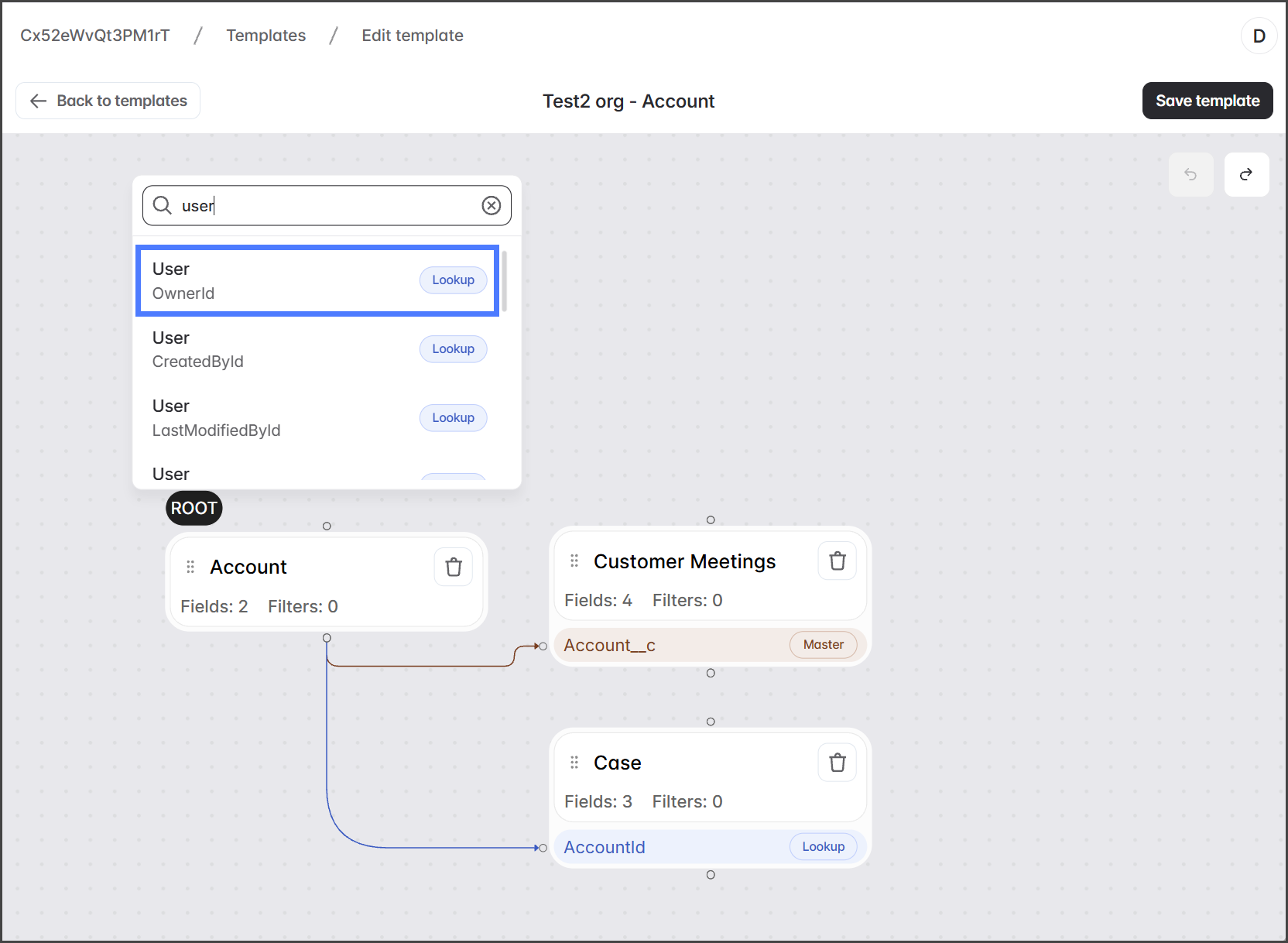Click the Case node drag handle
Screen dimensions: 1288x943
click(574, 763)
